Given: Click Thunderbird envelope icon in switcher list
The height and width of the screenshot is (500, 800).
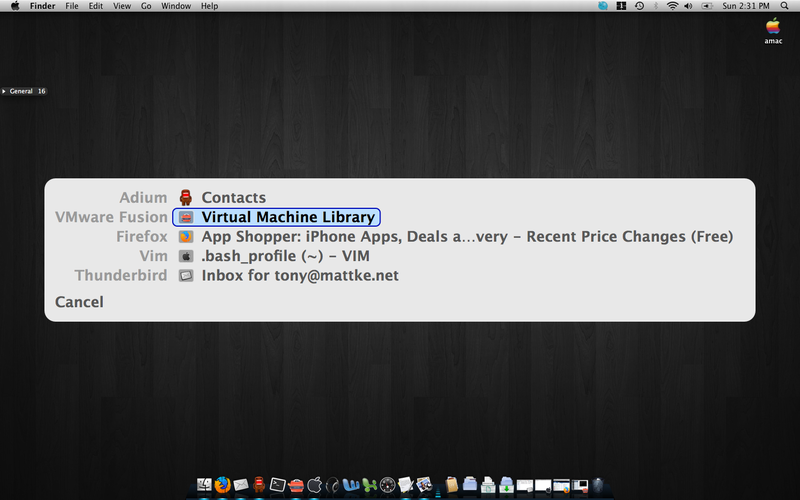Looking at the screenshot, I should (186, 276).
